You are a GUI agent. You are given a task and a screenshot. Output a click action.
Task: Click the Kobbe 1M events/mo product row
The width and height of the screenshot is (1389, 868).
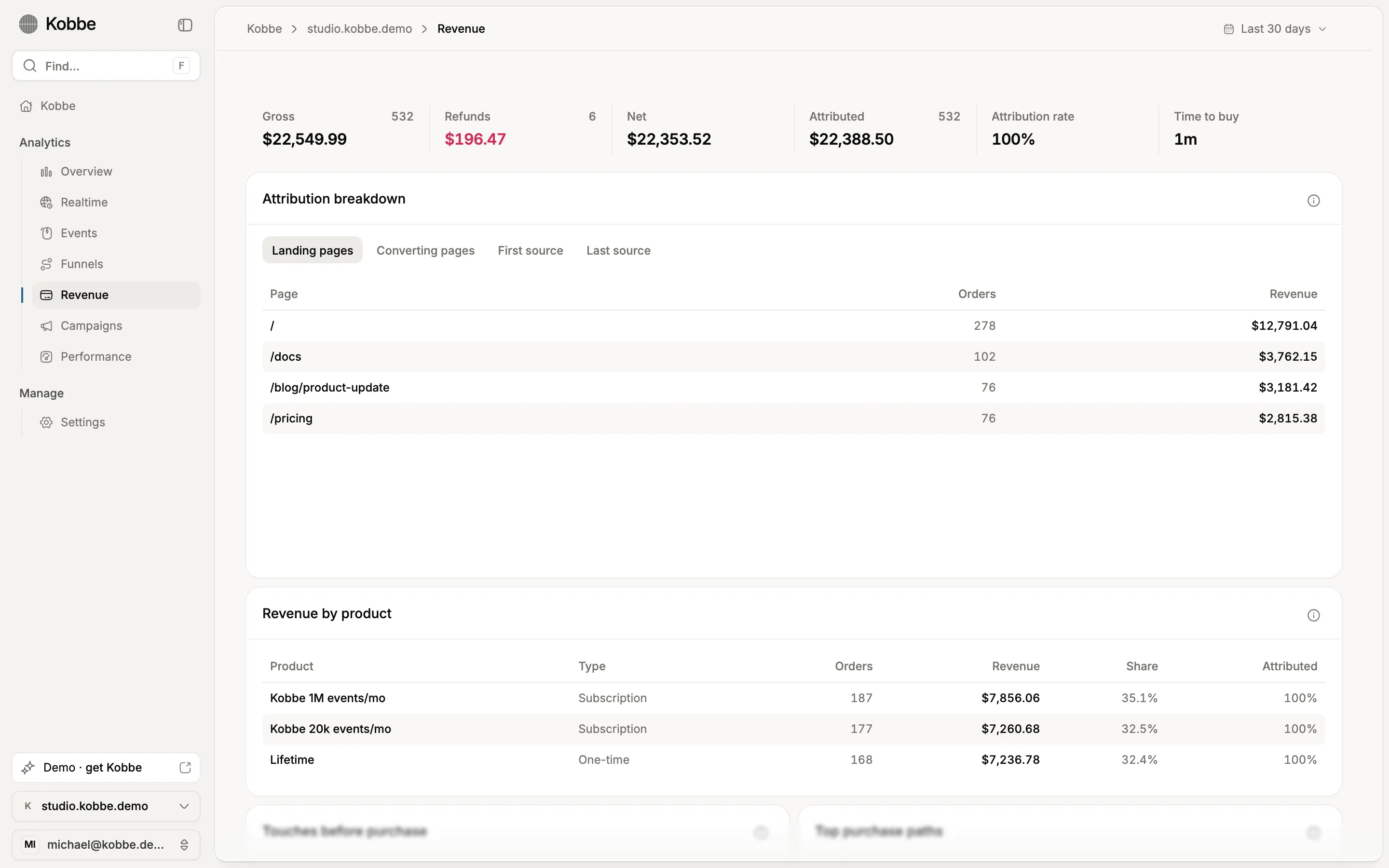794,698
